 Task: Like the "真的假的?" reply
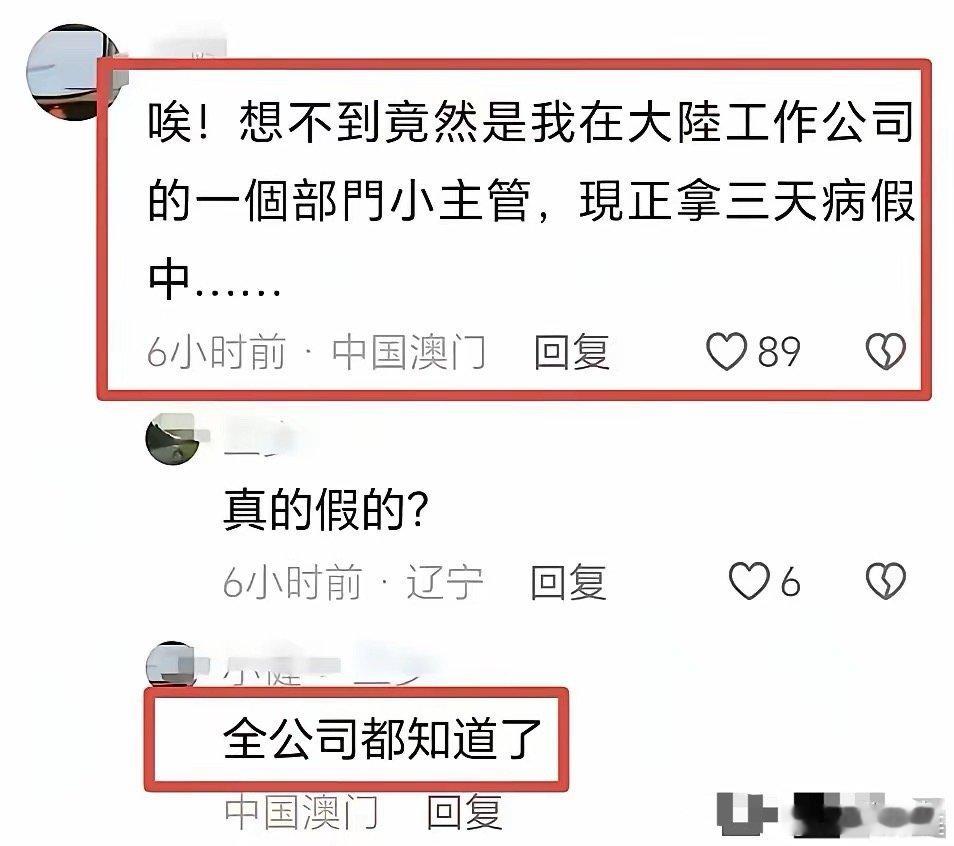pos(749,581)
